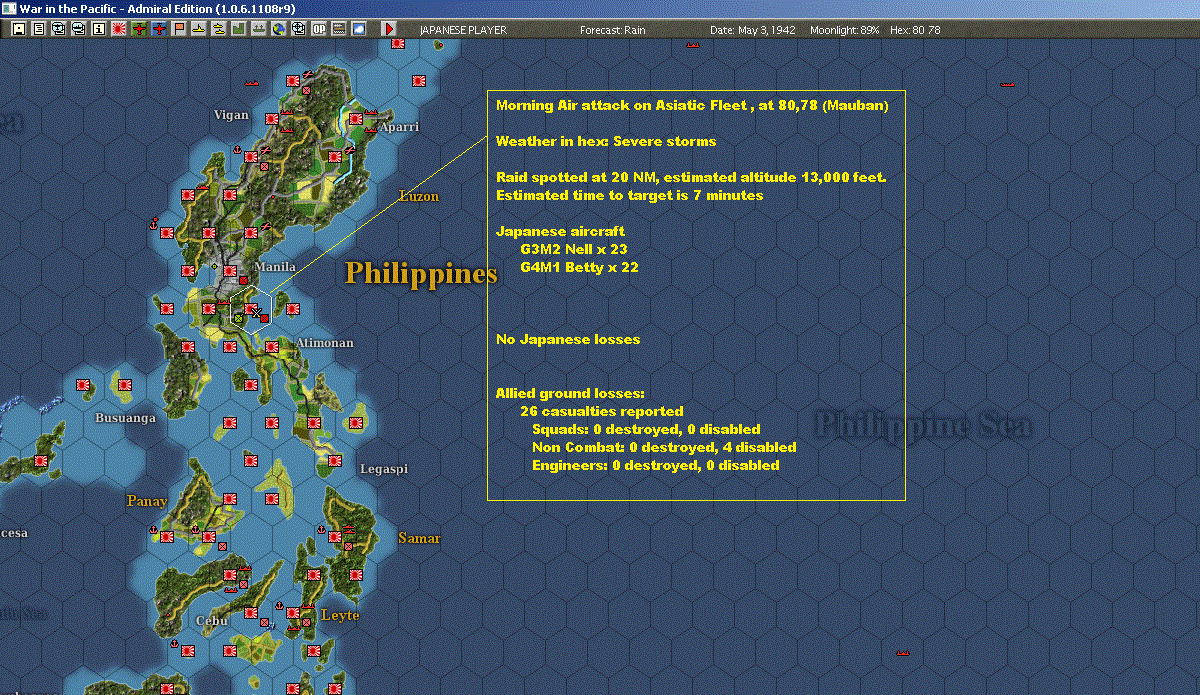Select the red plane on blue background icon
1200x695 pixels.
pos(158,29)
